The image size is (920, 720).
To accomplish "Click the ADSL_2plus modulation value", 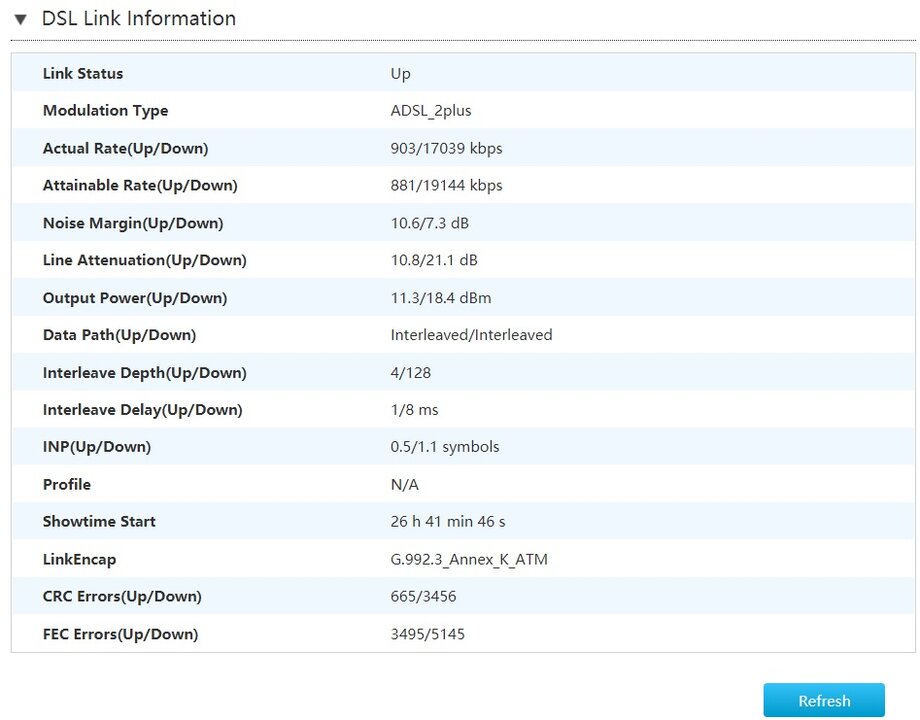I will pos(430,111).
